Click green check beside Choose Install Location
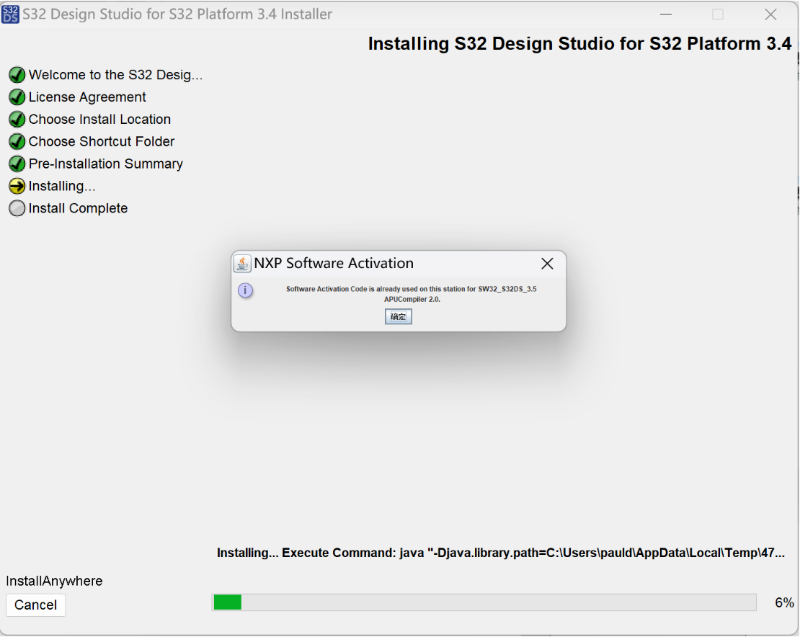The height and width of the screenshot is (637, 800). point(17,119)
